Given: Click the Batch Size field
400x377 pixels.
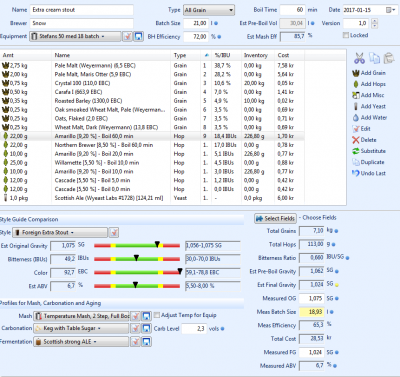Looking at the screenshot, I should (196, 23).
